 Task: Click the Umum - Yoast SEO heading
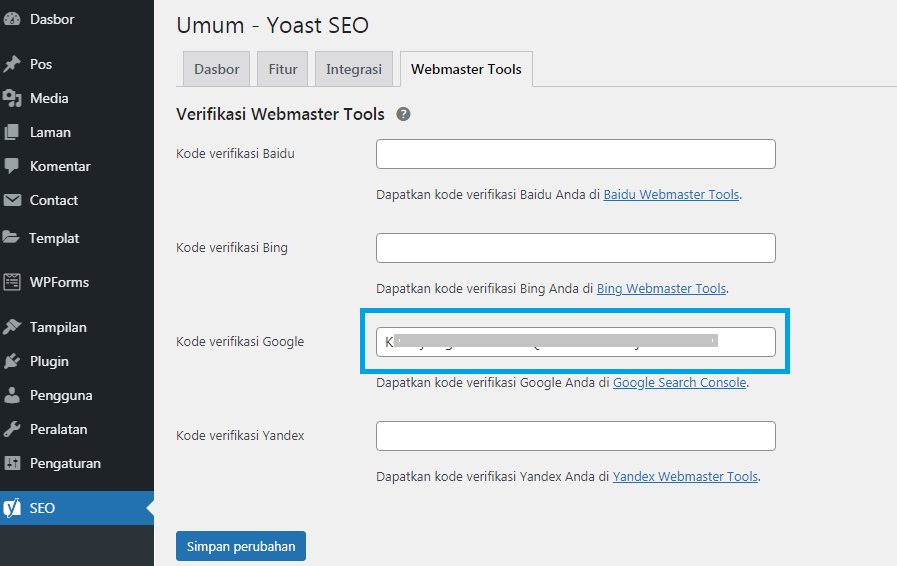click(x=272, y=25)
